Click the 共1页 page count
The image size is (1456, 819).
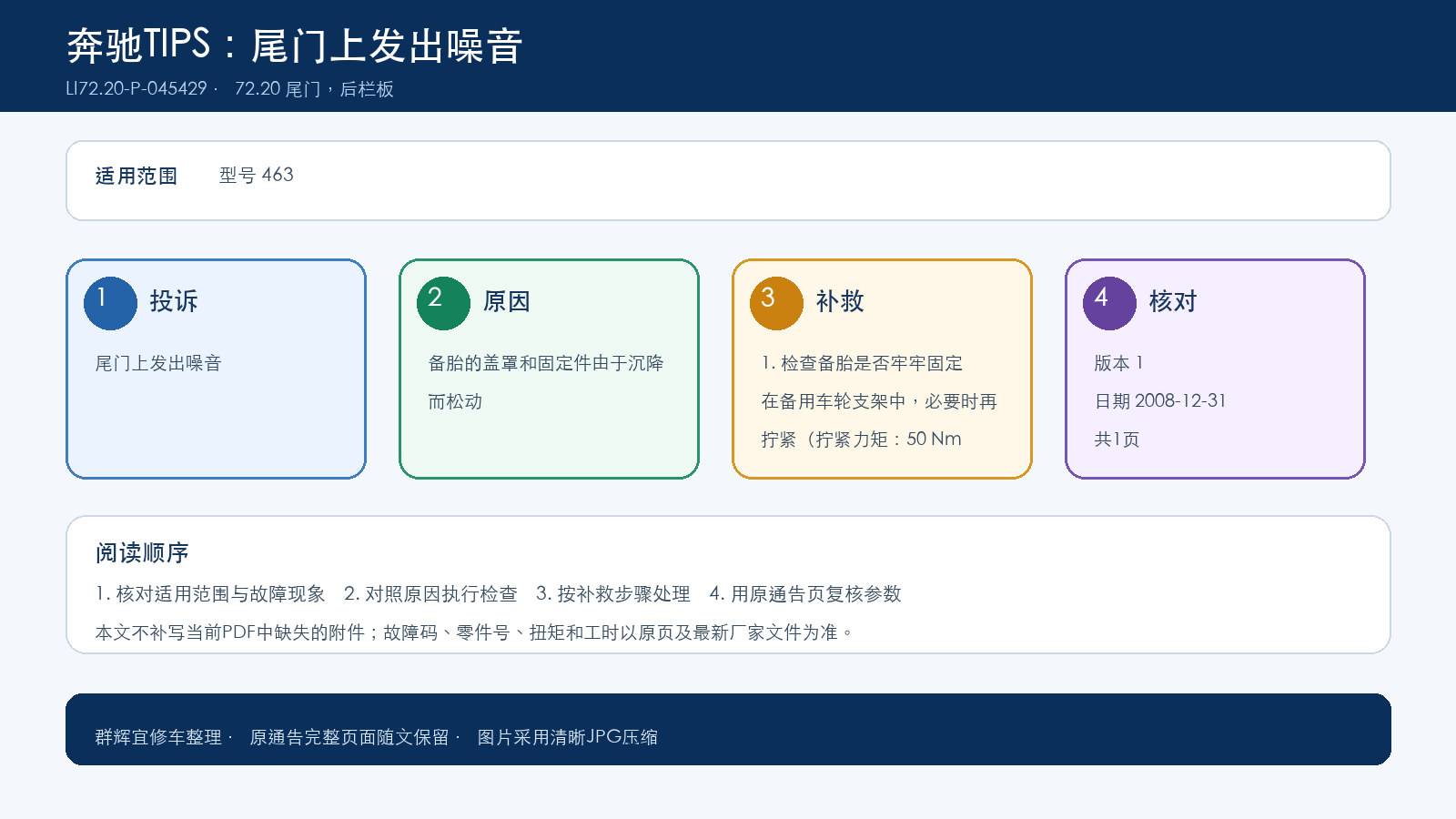[1117, 440]
